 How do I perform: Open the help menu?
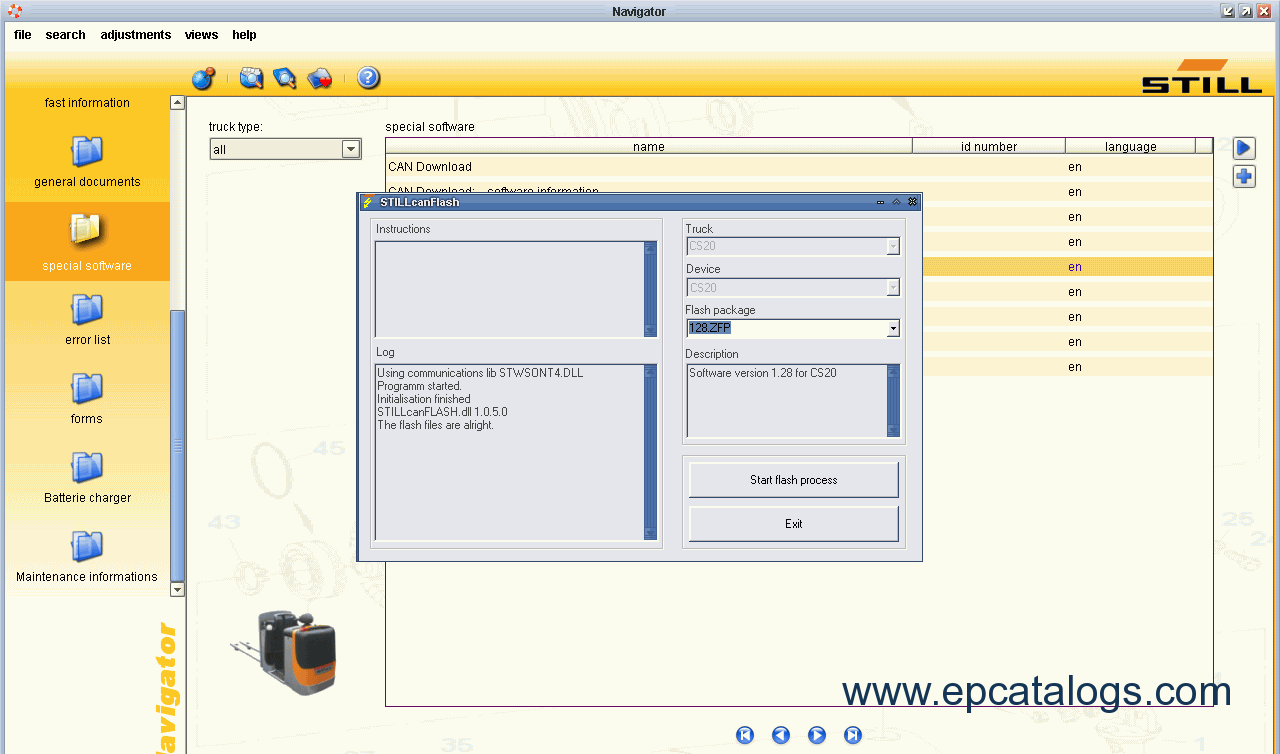[x=244, y=35]
